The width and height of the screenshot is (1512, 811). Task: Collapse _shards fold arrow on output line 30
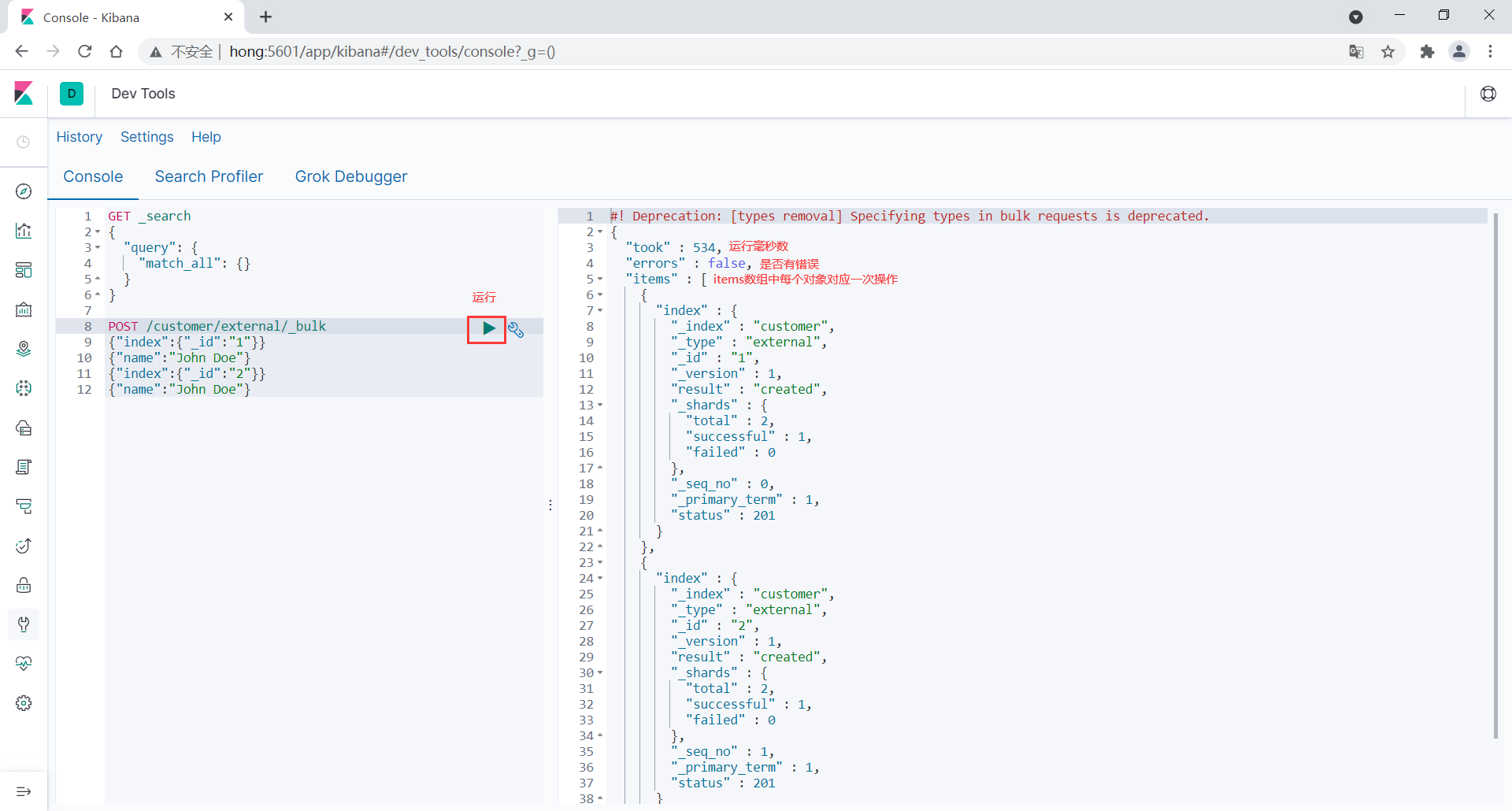[600, 672]
